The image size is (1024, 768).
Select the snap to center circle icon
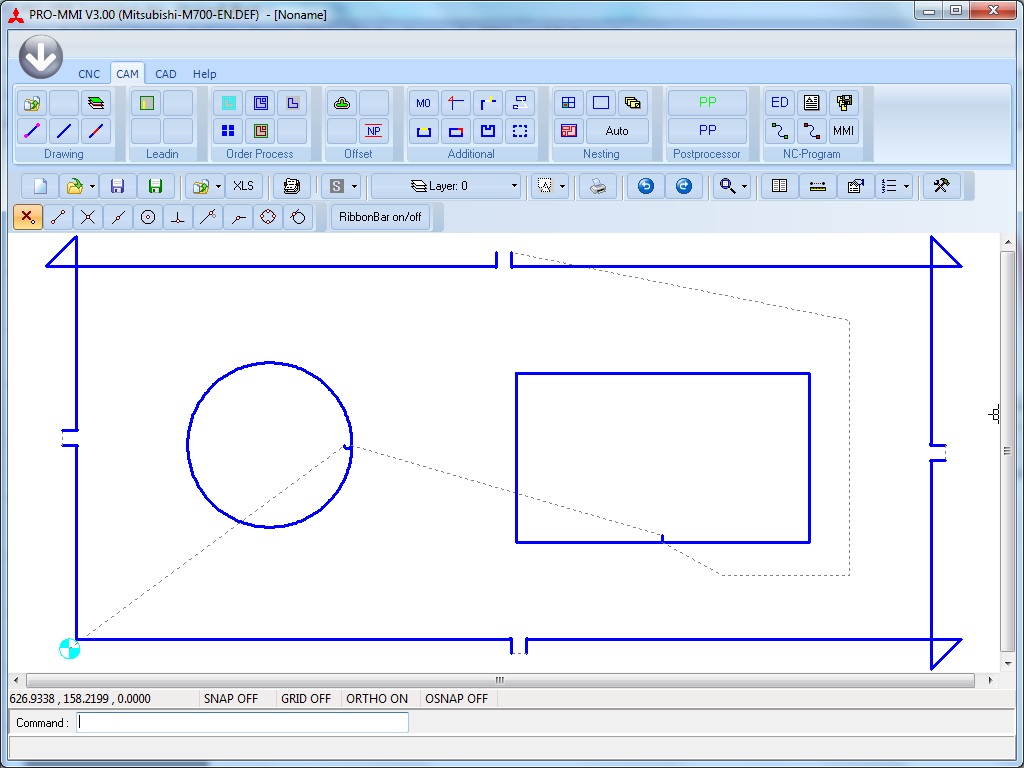coord(148,217)
